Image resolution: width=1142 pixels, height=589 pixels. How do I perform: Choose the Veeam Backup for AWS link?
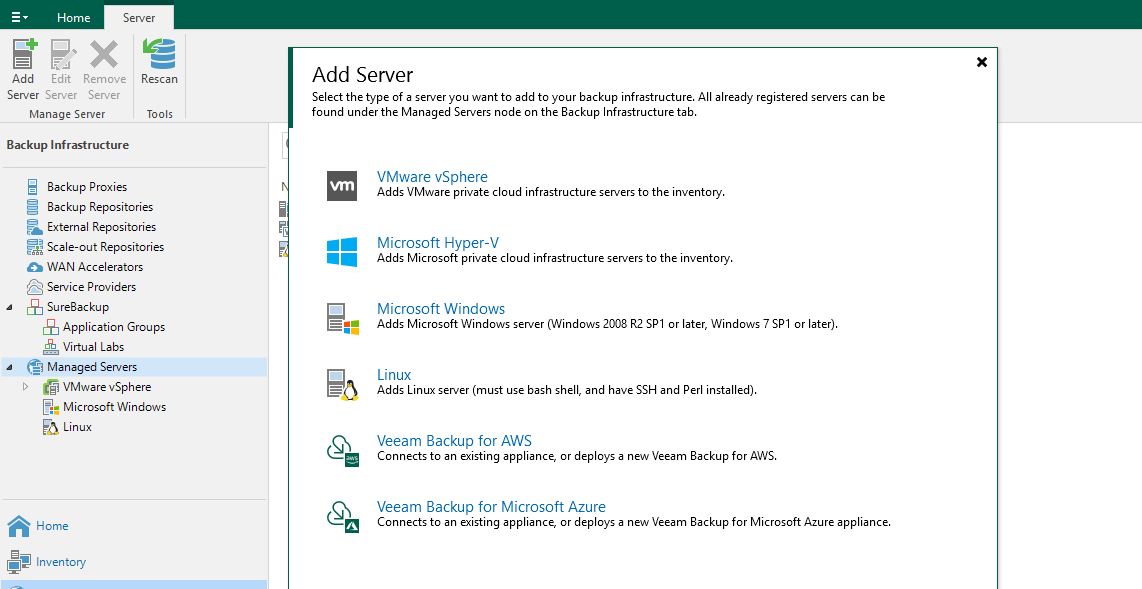[x=454, y=441]
